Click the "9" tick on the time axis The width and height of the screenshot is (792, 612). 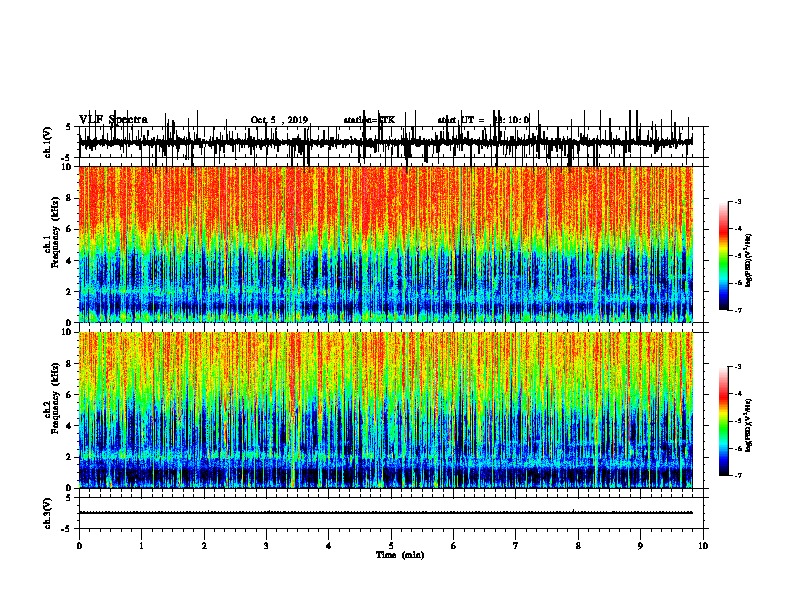[x=640, y=546]
